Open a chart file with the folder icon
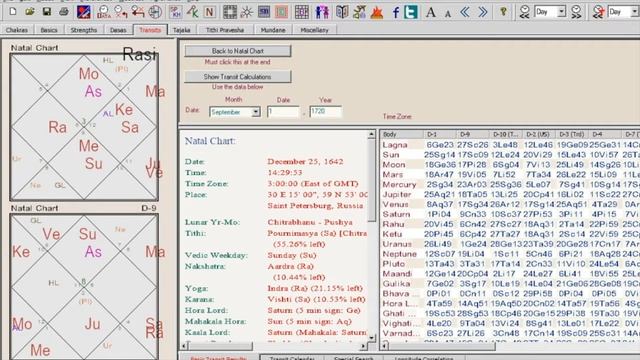This screenshot has height=360, width=640. point(29,11)
